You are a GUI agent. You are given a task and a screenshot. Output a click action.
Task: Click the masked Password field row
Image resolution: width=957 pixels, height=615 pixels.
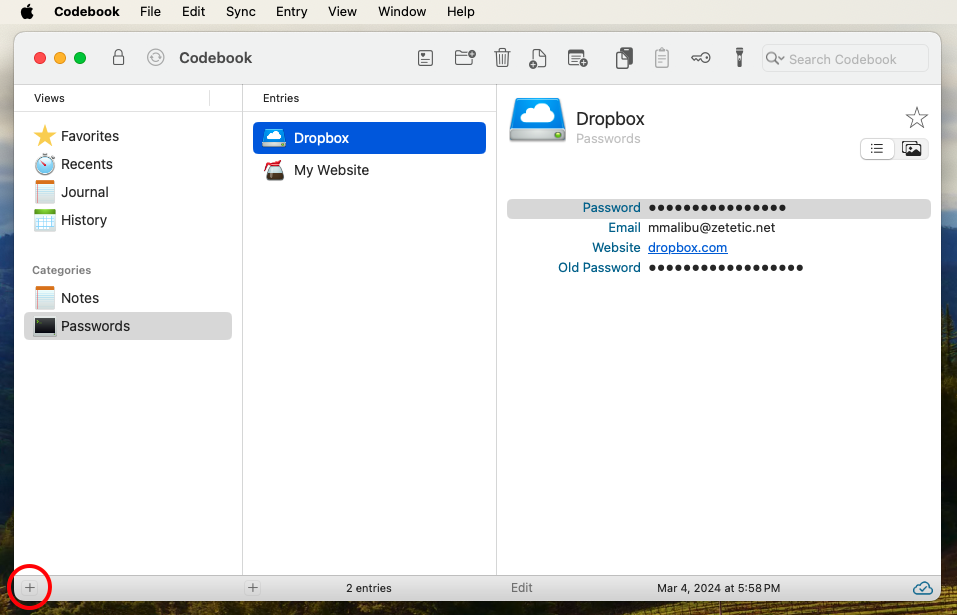tap(718, 208)
